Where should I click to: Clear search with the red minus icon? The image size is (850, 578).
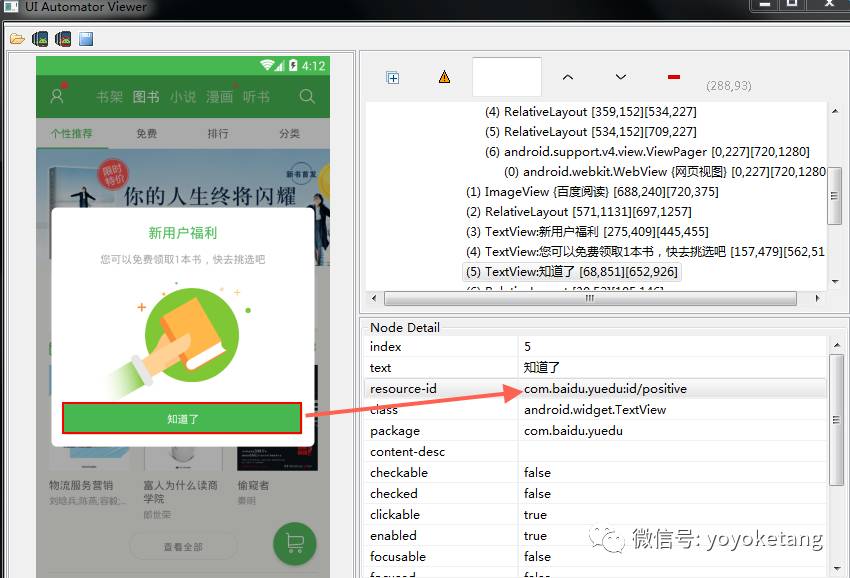(674, 77)
